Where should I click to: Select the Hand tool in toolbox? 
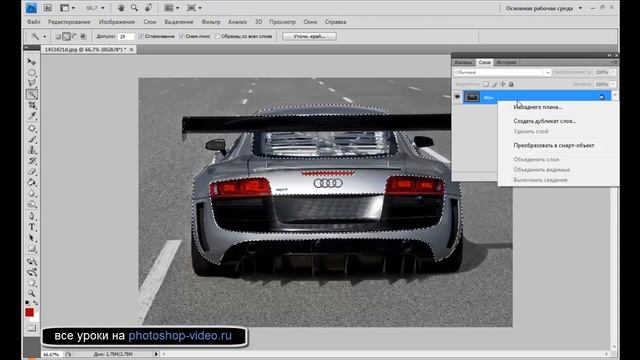point(31,283)
